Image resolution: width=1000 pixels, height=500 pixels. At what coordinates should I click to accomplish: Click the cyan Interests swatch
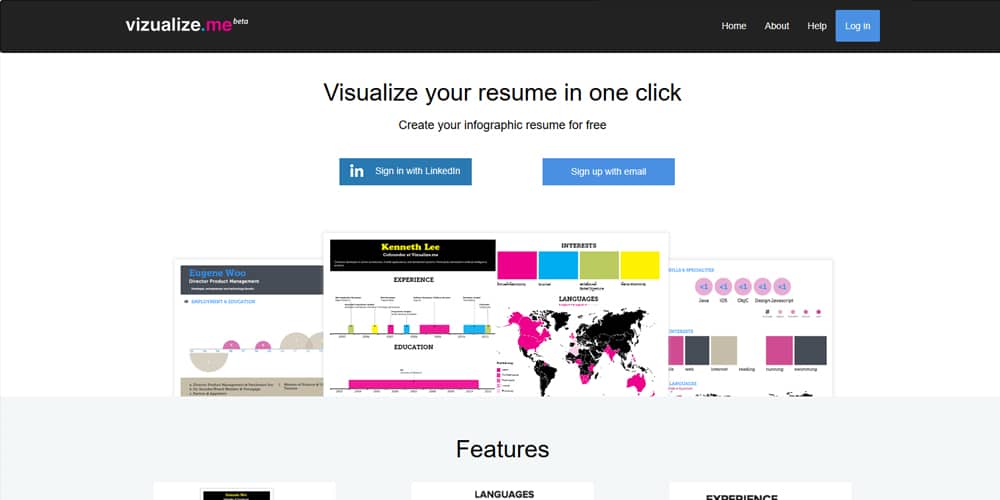(x=558, y=265)
